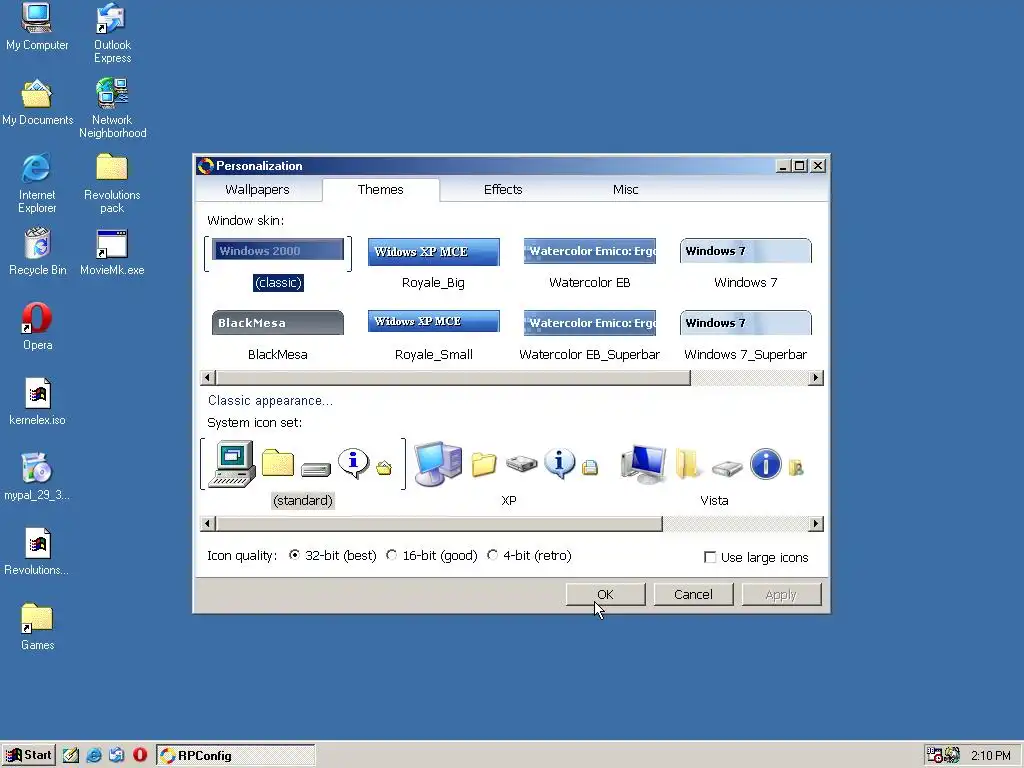
Task: Choose the Watercolor EB window skin
Action: [590, 264]
